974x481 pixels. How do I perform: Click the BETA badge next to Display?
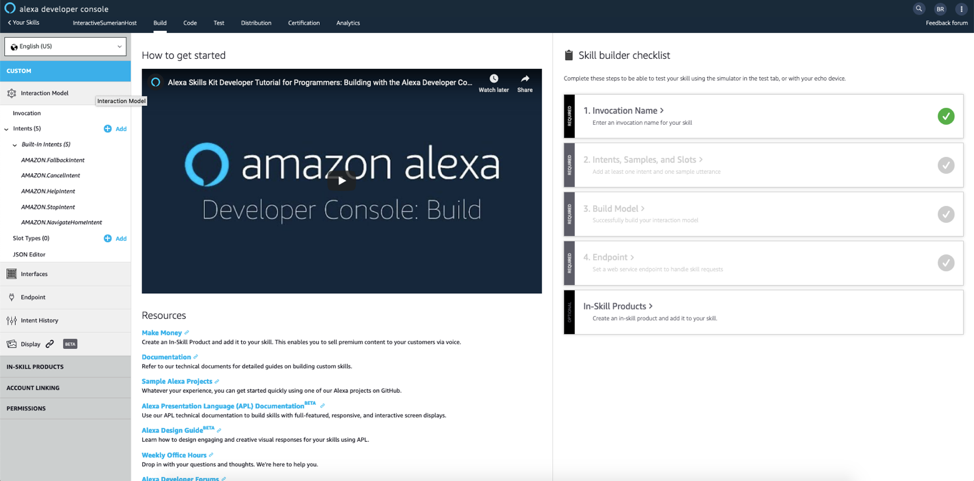[x=70, y=344]
